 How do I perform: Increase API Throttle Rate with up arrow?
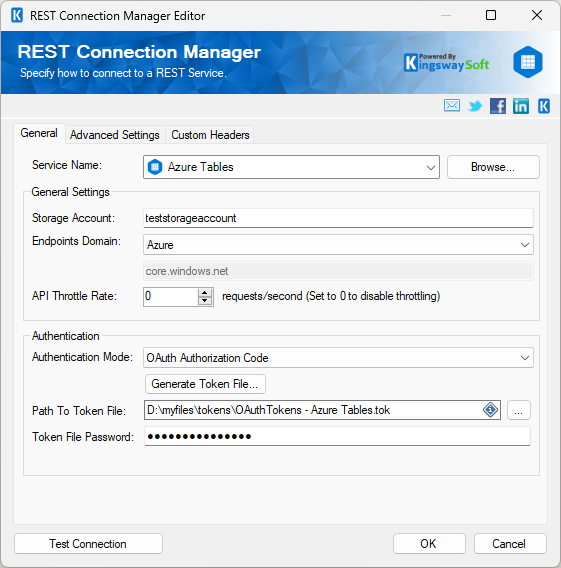[x=205, y=293]
